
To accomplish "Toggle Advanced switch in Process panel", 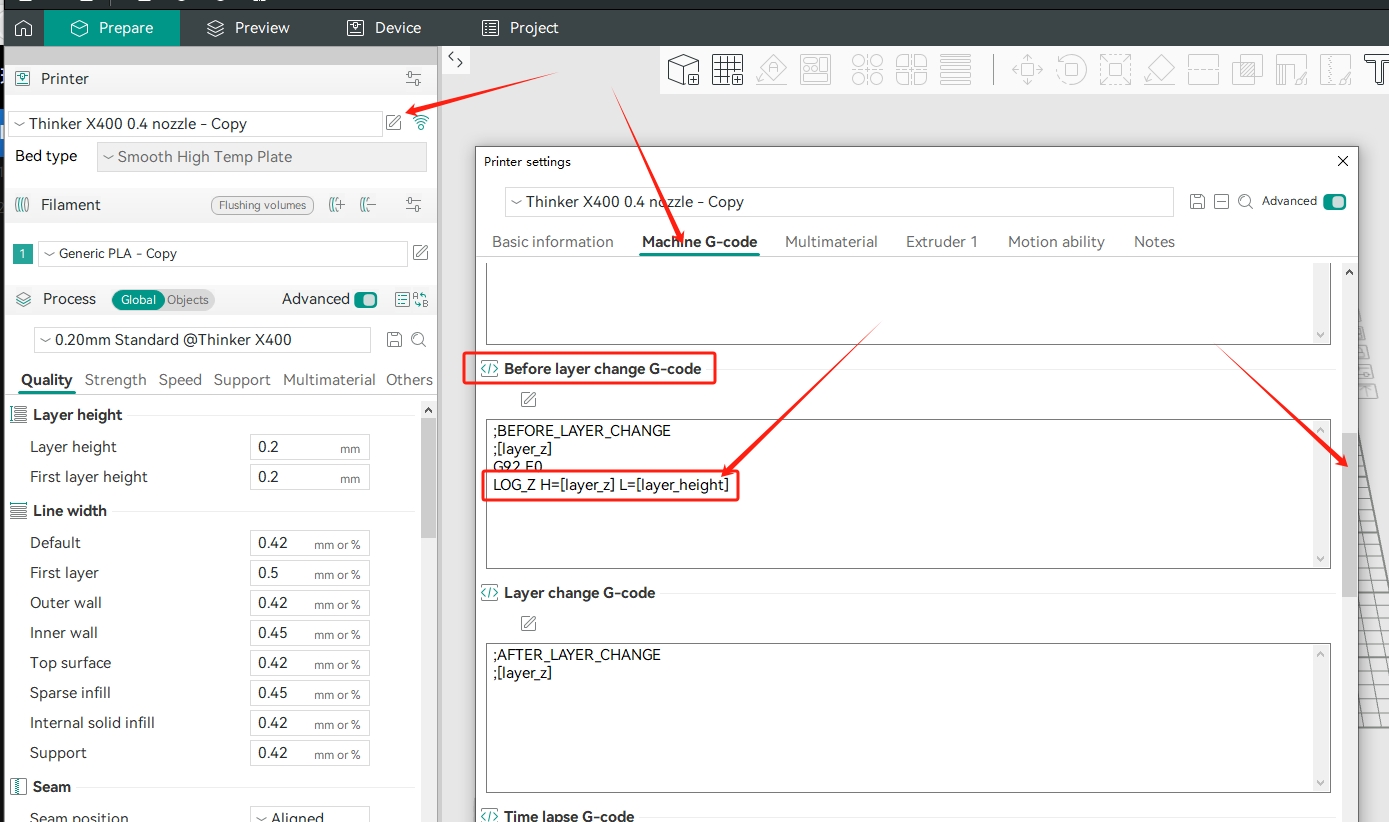I will (366, 299).
